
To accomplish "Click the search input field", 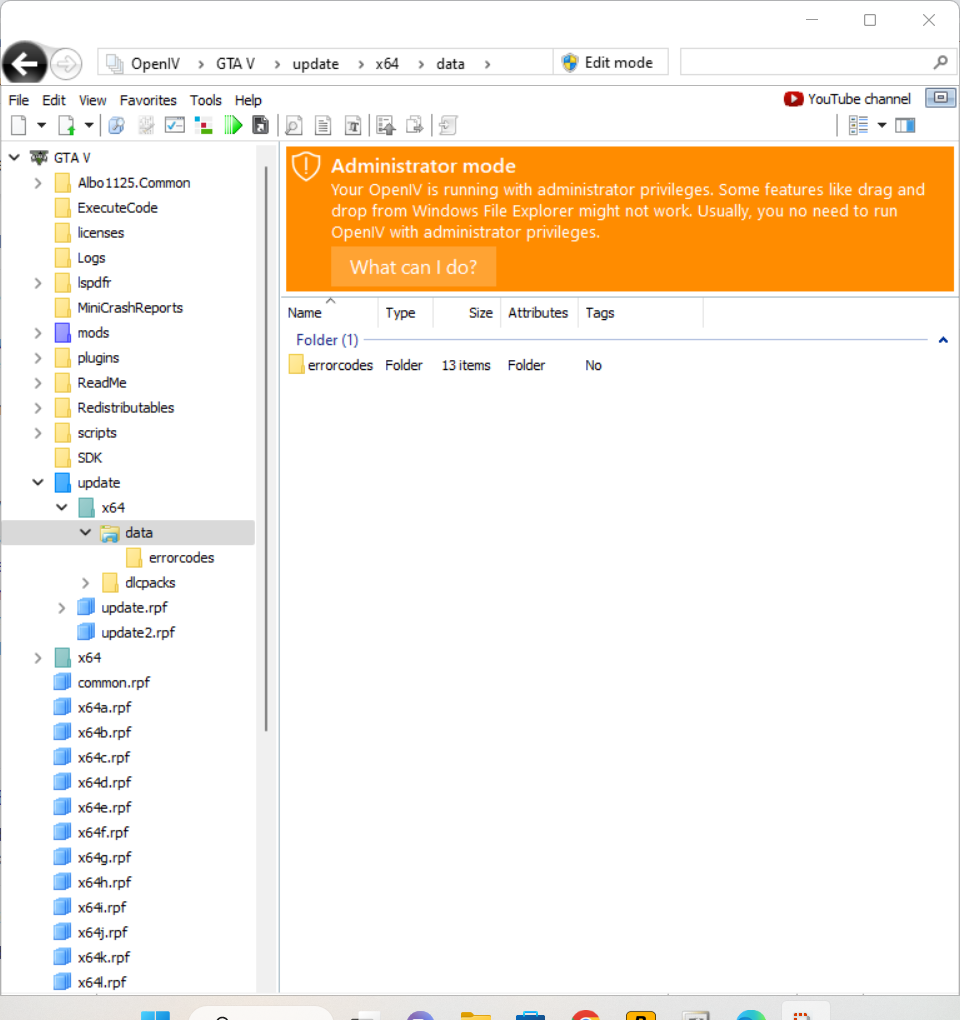I will [x=805, y=63].
